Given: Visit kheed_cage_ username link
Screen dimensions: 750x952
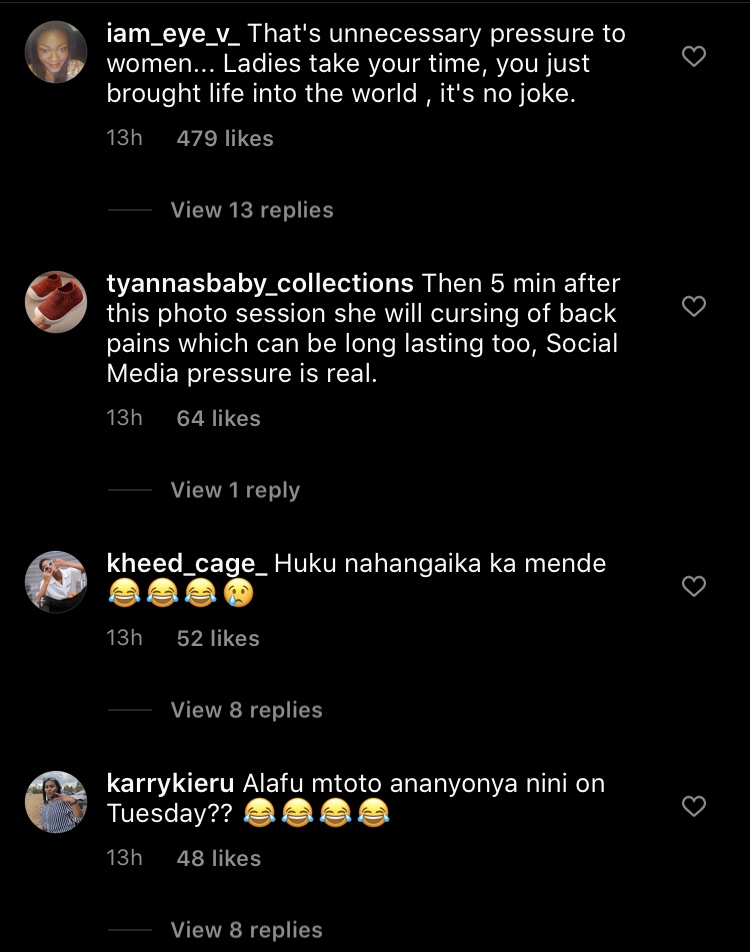Looking at the screenshot, I should pyautogui.click(x=186, y=563).
